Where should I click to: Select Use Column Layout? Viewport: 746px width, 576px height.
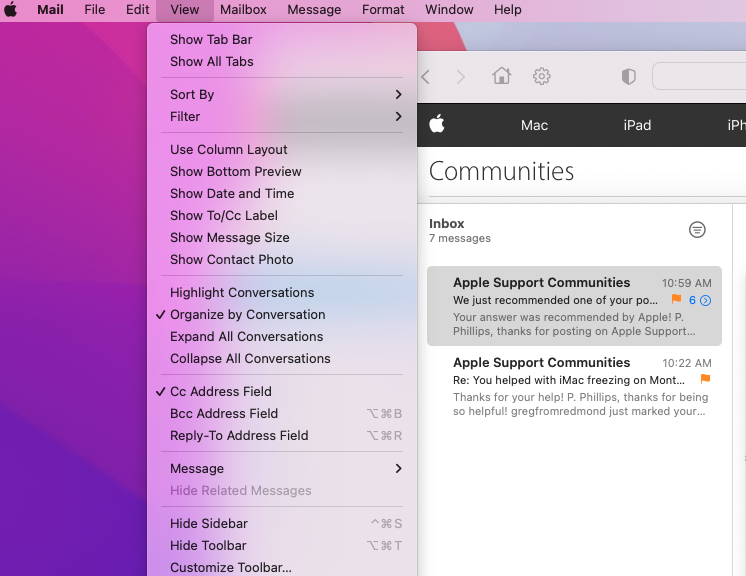(x=282, y=149)
